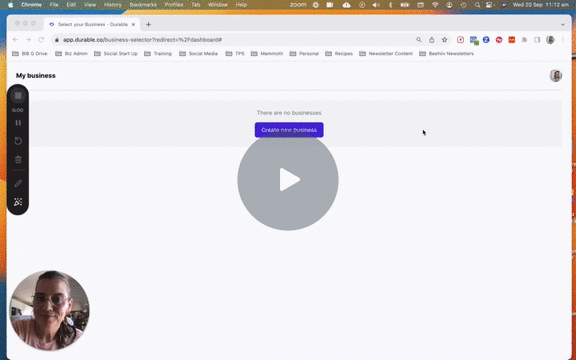Viewport: 576px width, 360px height.
Task: Delete recording using the trash icon
Action: coord(18,159)
